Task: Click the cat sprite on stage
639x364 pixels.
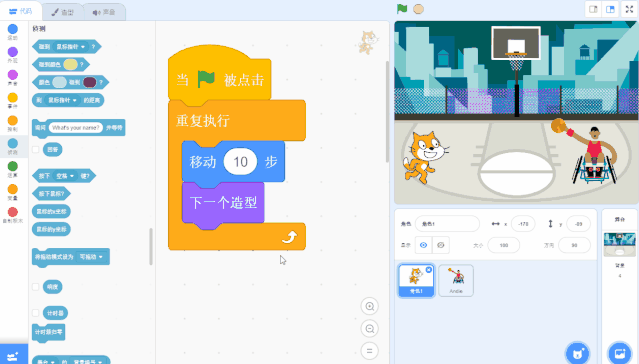Action: tap(425, 158)
